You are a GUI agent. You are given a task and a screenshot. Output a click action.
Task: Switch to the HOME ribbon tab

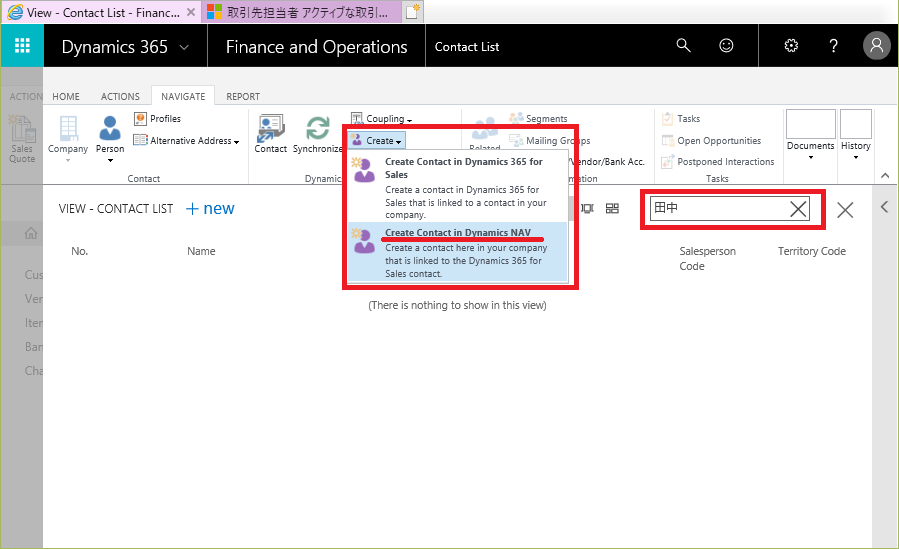pos(66,96)
